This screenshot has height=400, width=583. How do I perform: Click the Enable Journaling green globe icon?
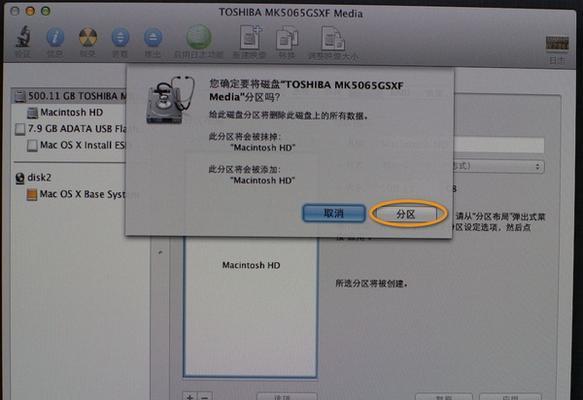click(199, 37)
